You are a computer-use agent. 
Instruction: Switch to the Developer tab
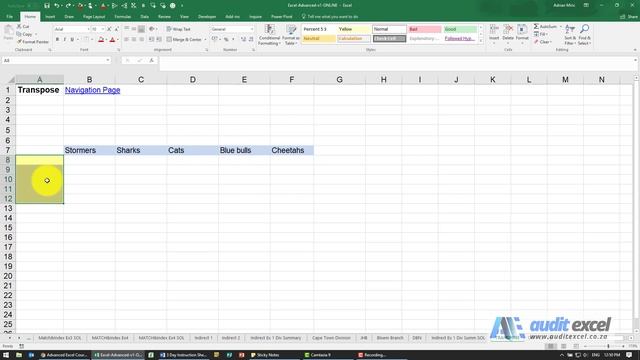(x=207, y=17)
